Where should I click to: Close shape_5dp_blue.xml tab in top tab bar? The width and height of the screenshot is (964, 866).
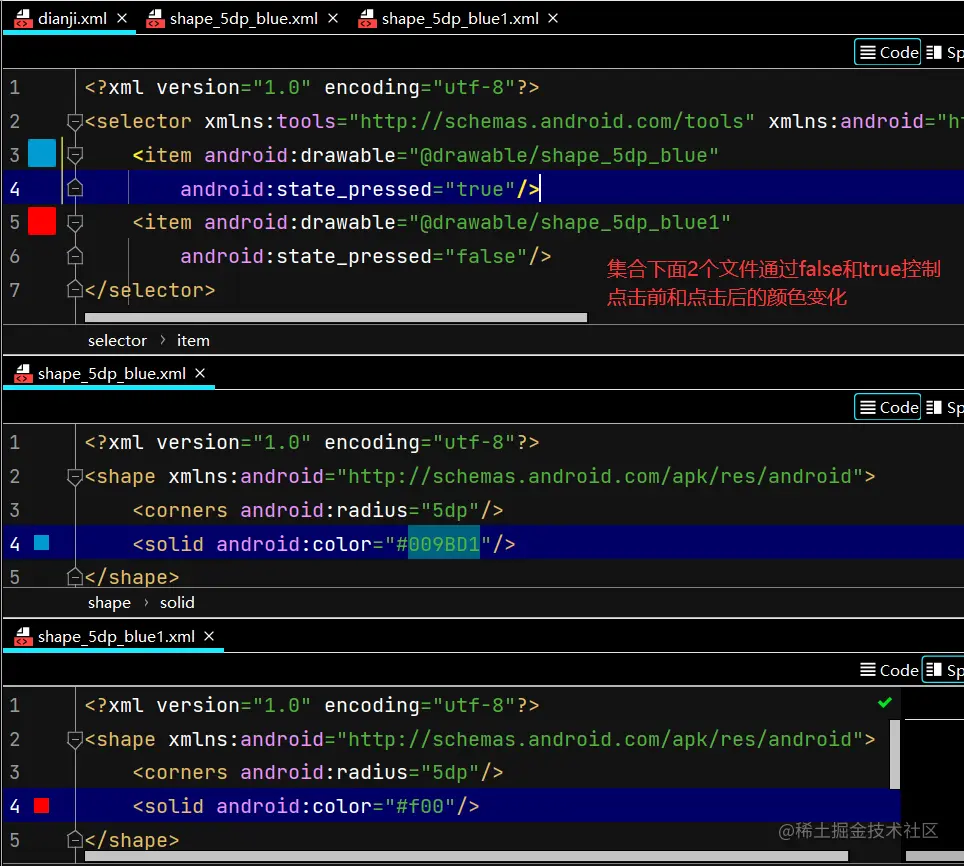(333, 18)
